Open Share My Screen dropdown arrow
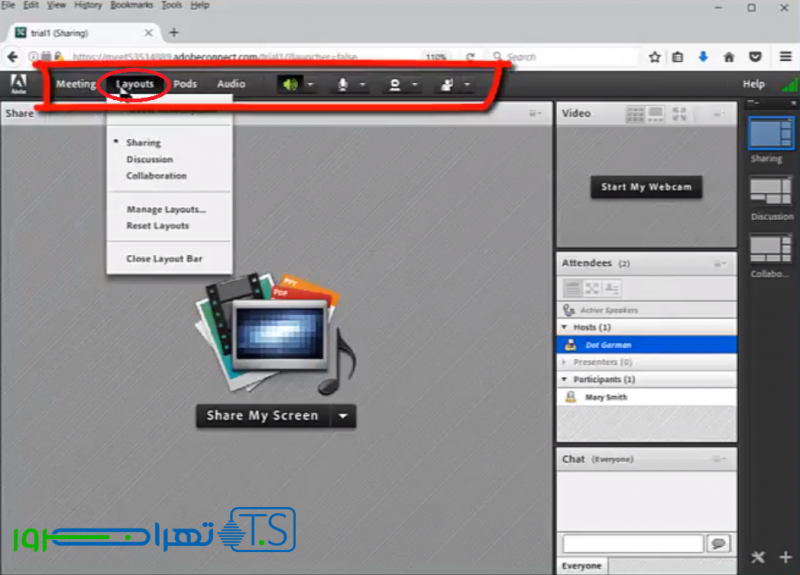The image size is (800, 575). point(343,416)
